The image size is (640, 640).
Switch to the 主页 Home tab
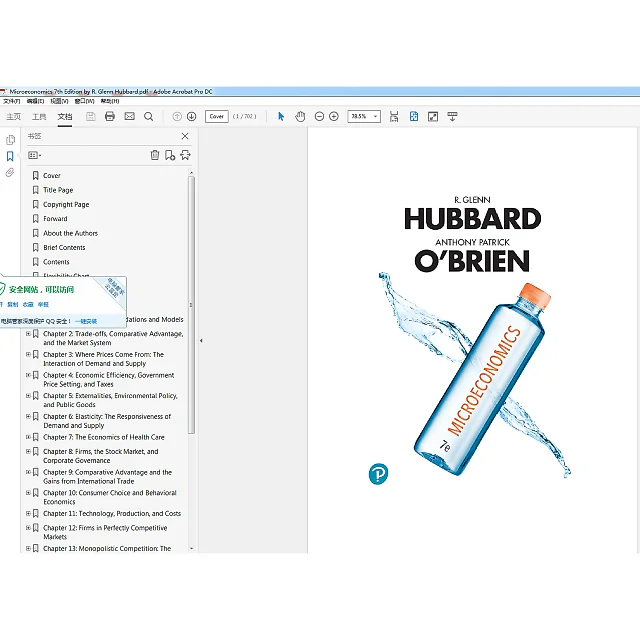point(13,117)
